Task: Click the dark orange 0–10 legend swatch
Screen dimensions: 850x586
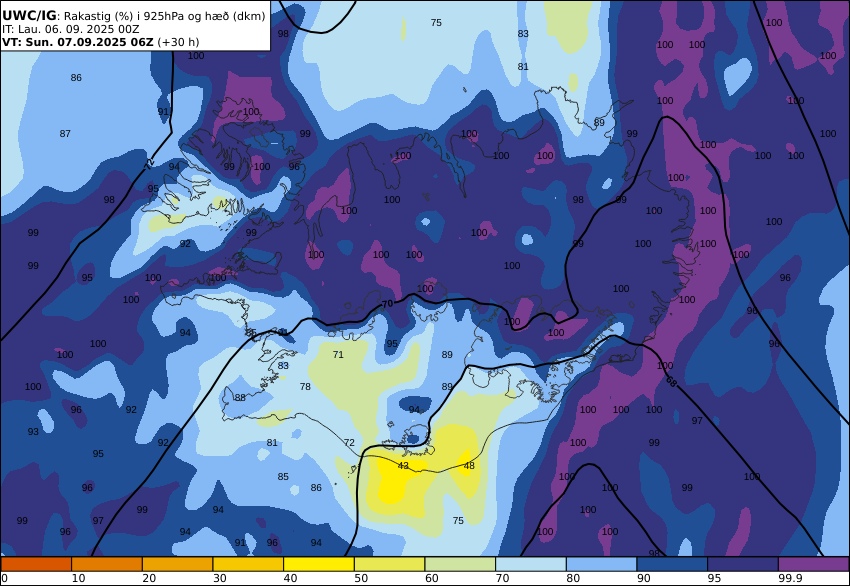Action: [36, 564]
